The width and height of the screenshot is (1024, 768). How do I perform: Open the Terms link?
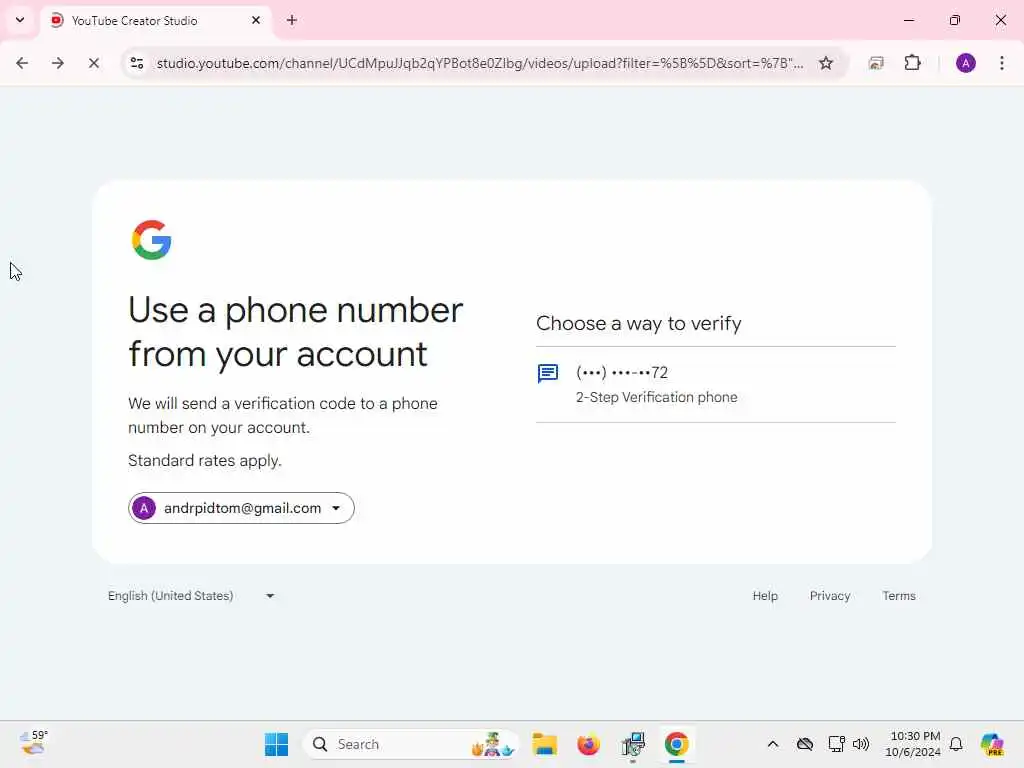899,596
